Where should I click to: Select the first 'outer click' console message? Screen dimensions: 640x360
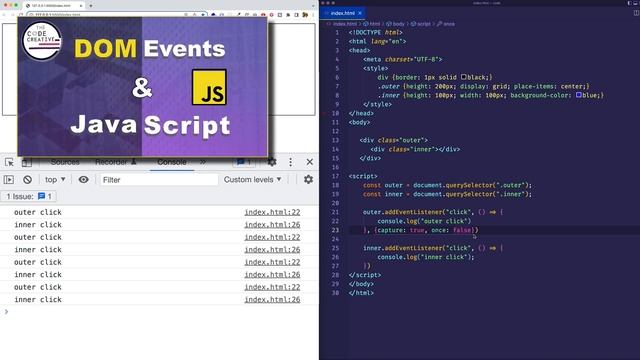tap(38, 212)
